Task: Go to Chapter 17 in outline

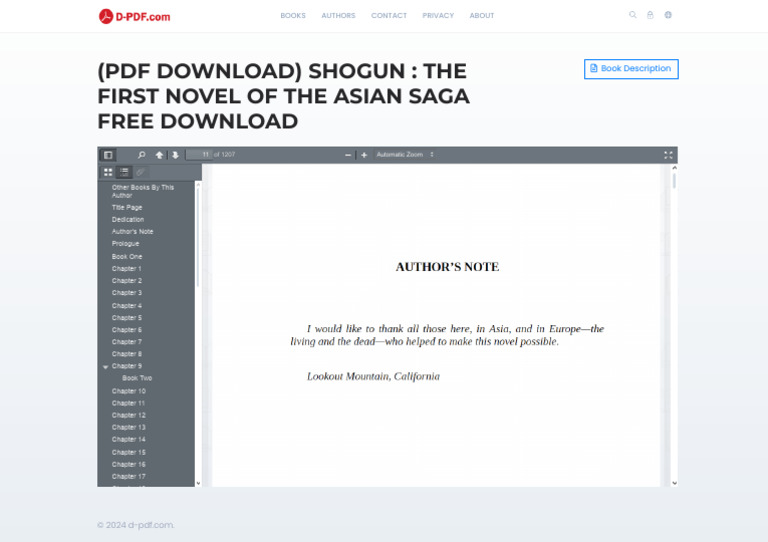Action: click(128, 476)
